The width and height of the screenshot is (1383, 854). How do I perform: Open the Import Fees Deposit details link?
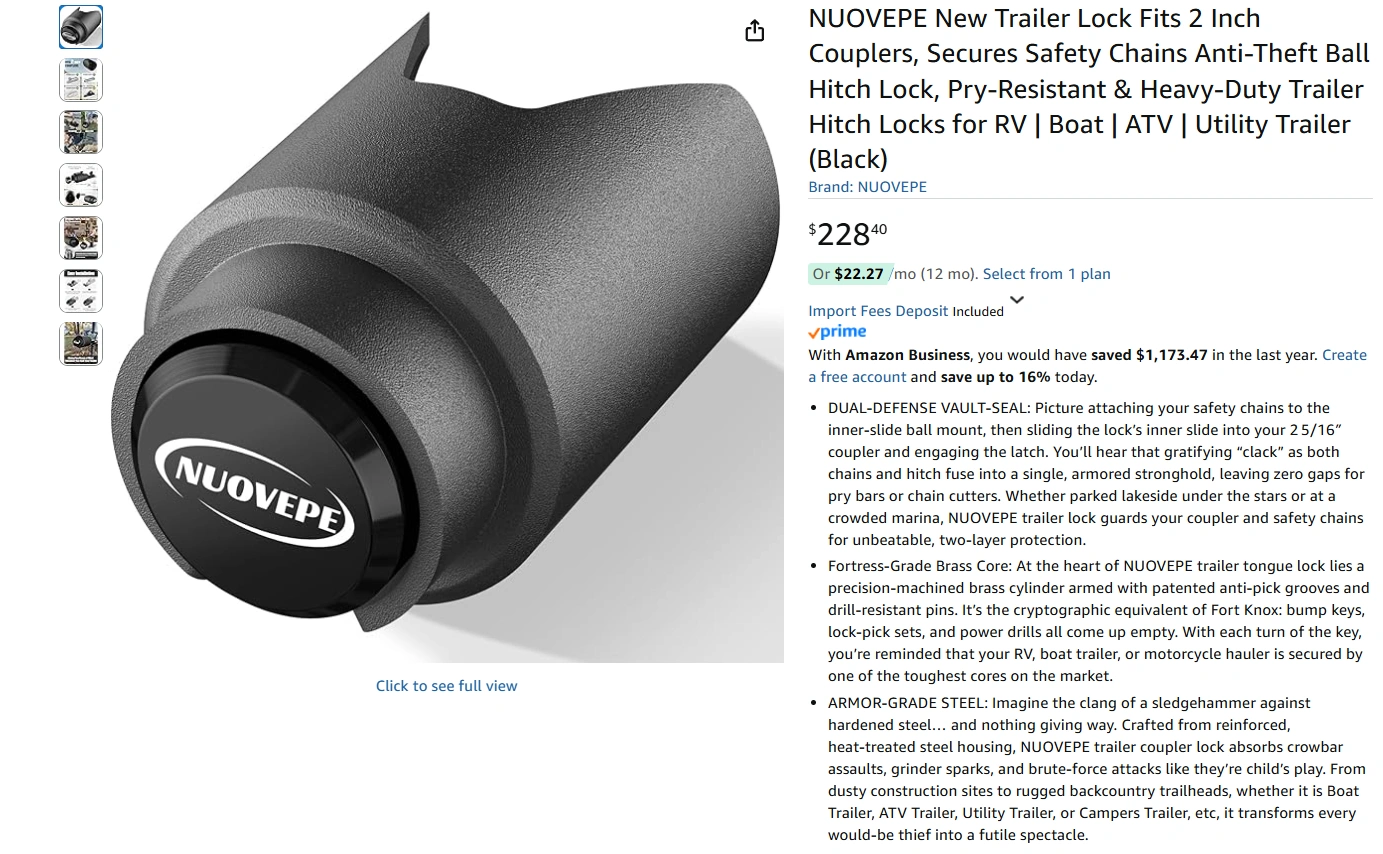tap(878, 311)
